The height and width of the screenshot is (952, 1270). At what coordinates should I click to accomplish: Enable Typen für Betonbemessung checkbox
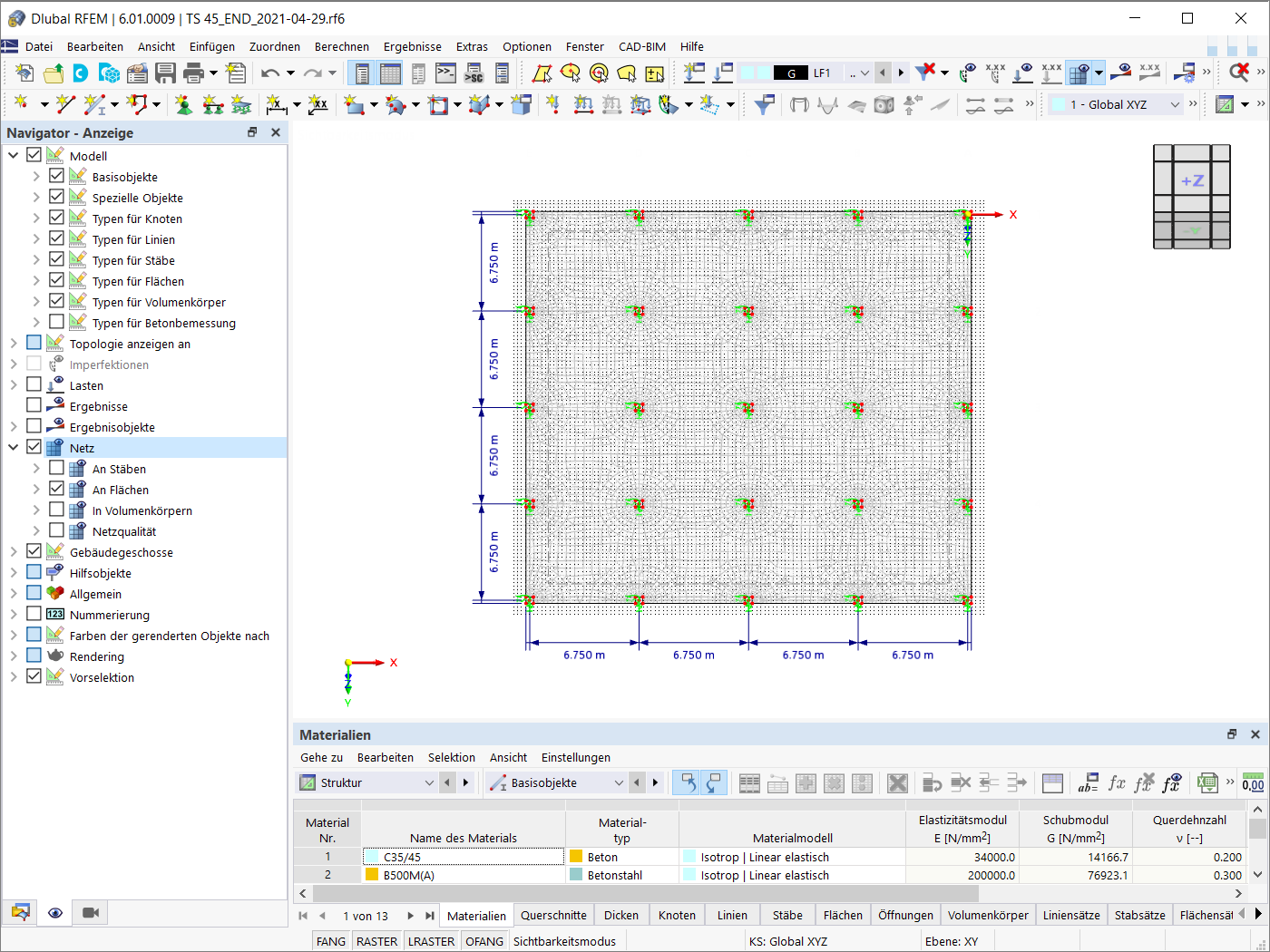pyautogui.click(x=56, y=322)
